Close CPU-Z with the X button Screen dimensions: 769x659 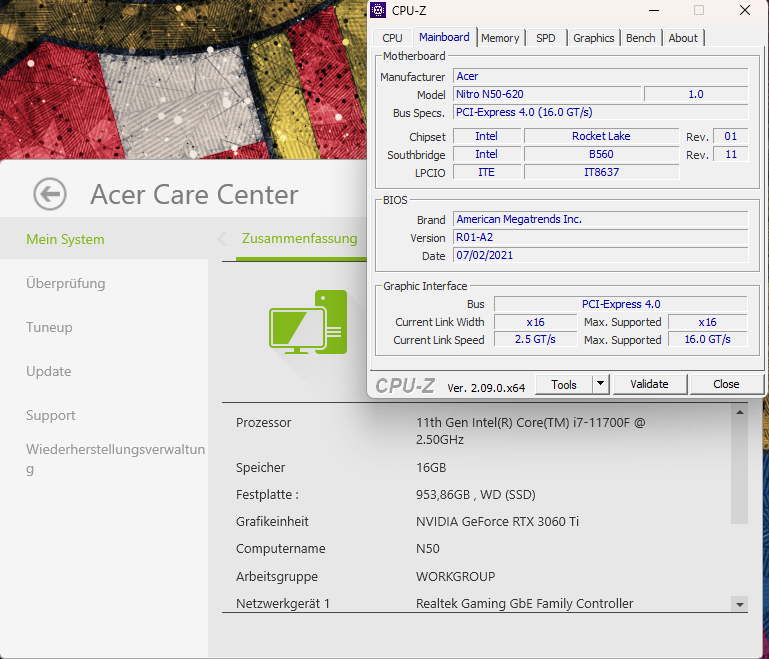744,10
